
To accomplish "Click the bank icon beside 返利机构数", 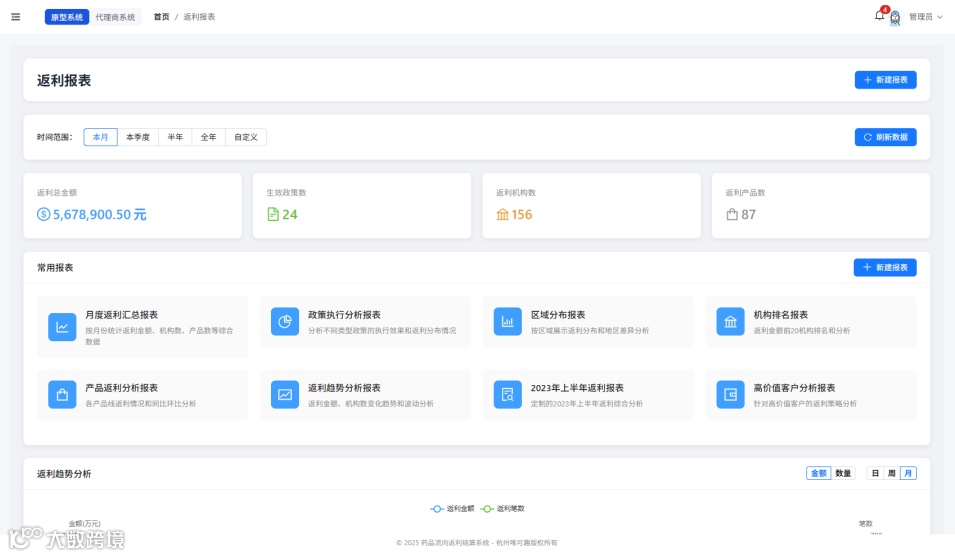I will pyautogui.click(x=502, y=214).
